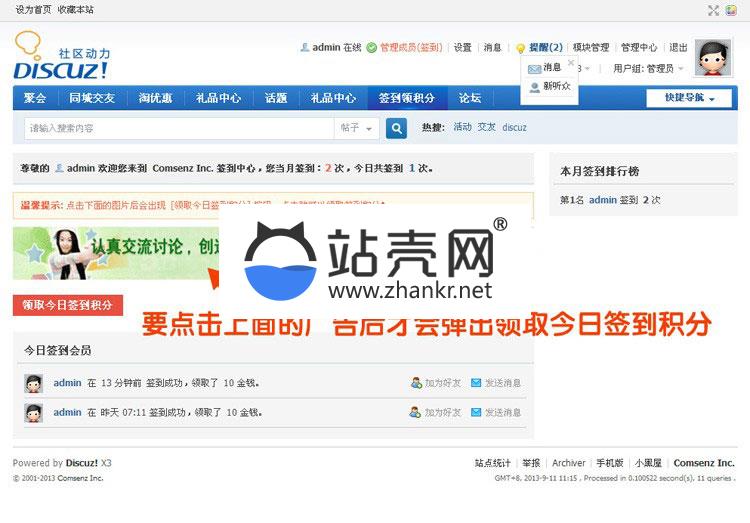750x523 pixels.
Task: Open the 快捷导航 dropdown
Action: point(689,98)
